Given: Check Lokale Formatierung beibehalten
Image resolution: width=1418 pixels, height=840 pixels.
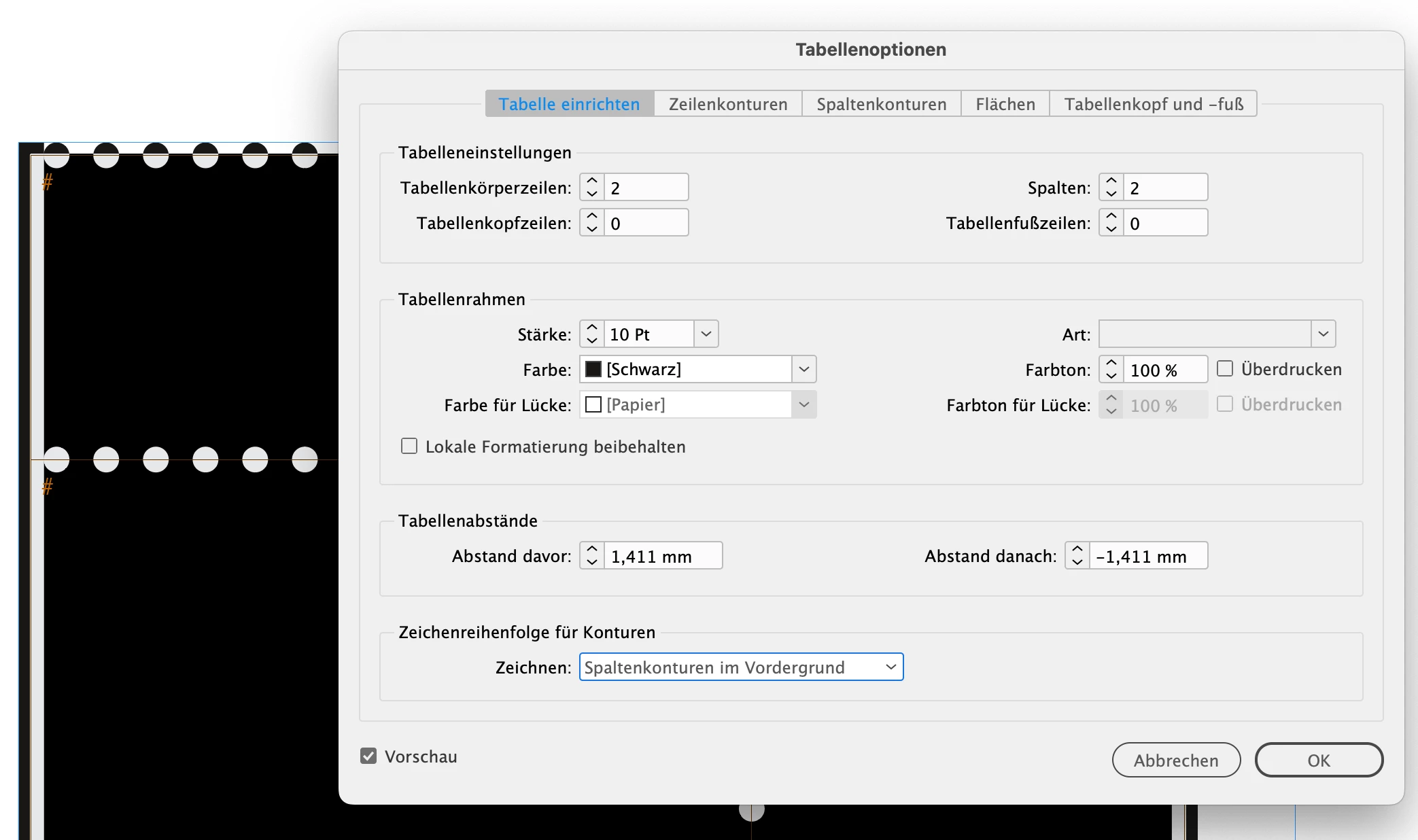Looking at the screenshot, I should coord(409,447).
